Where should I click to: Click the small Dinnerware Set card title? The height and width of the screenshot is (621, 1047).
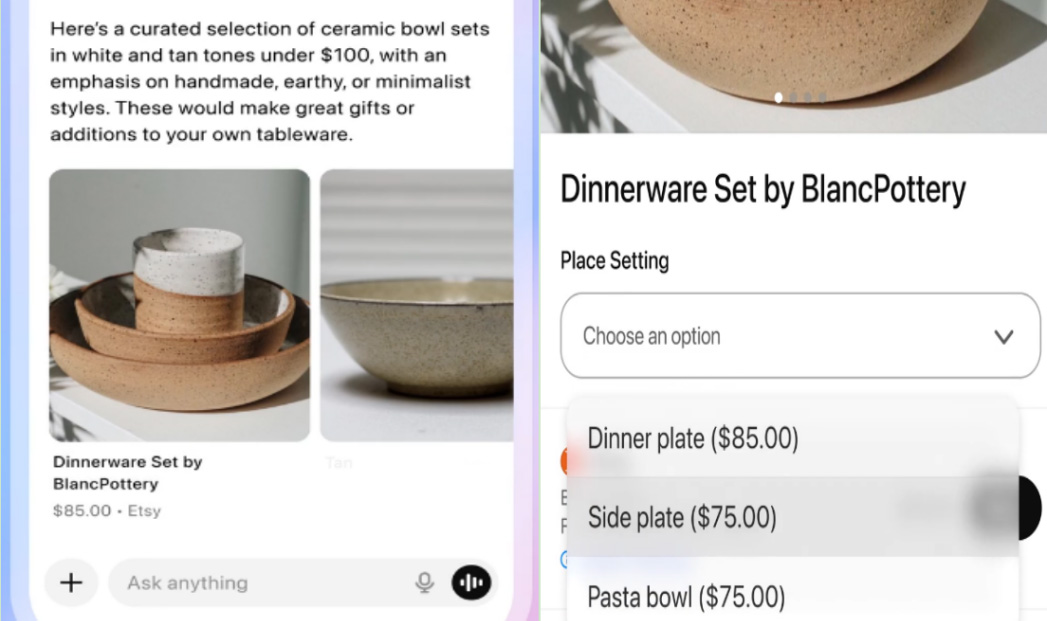point(128,472)
